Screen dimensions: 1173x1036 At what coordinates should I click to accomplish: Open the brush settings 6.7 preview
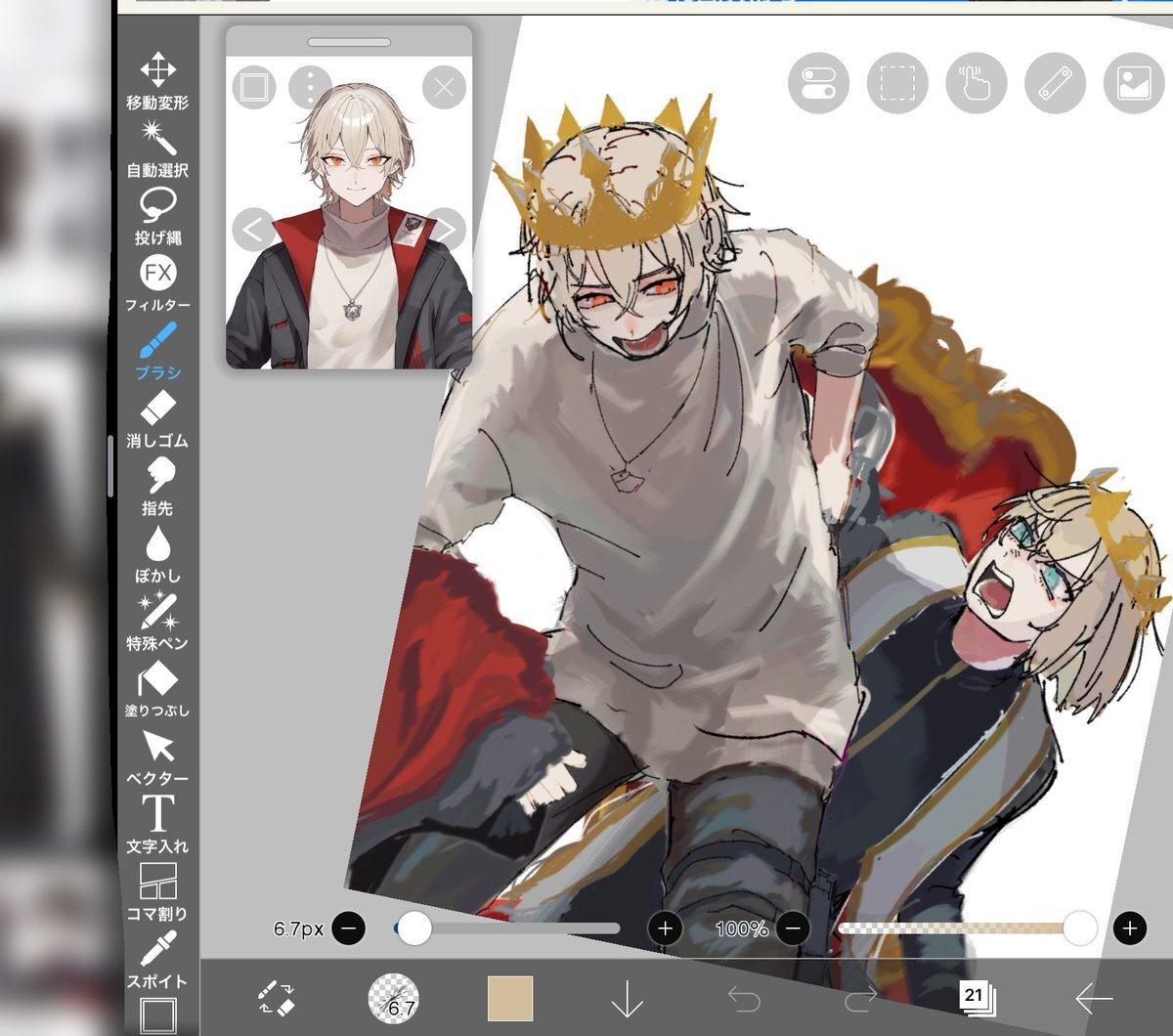click(x=393, y=998)
